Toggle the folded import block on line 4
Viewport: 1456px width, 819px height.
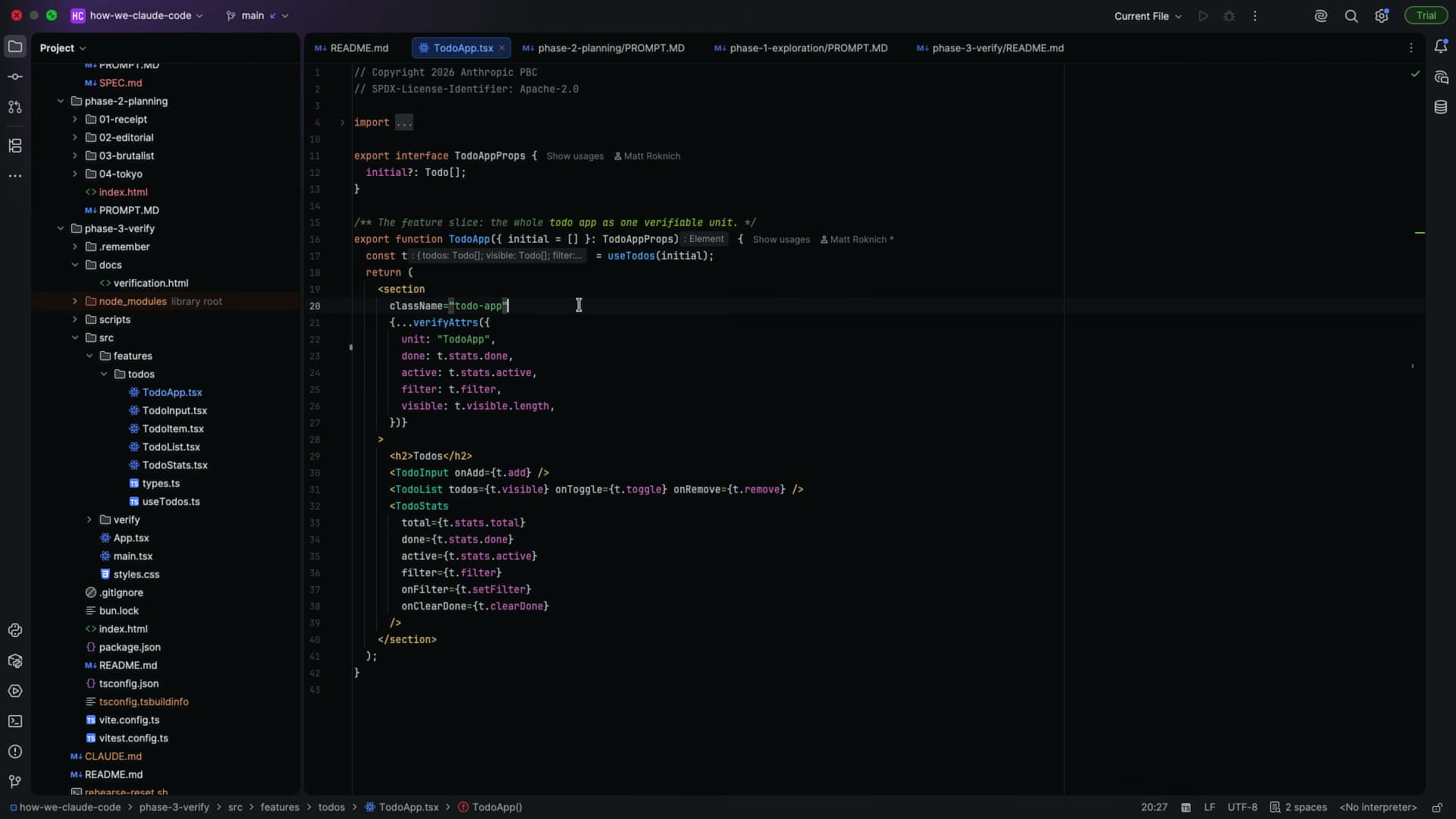[342, 122]
